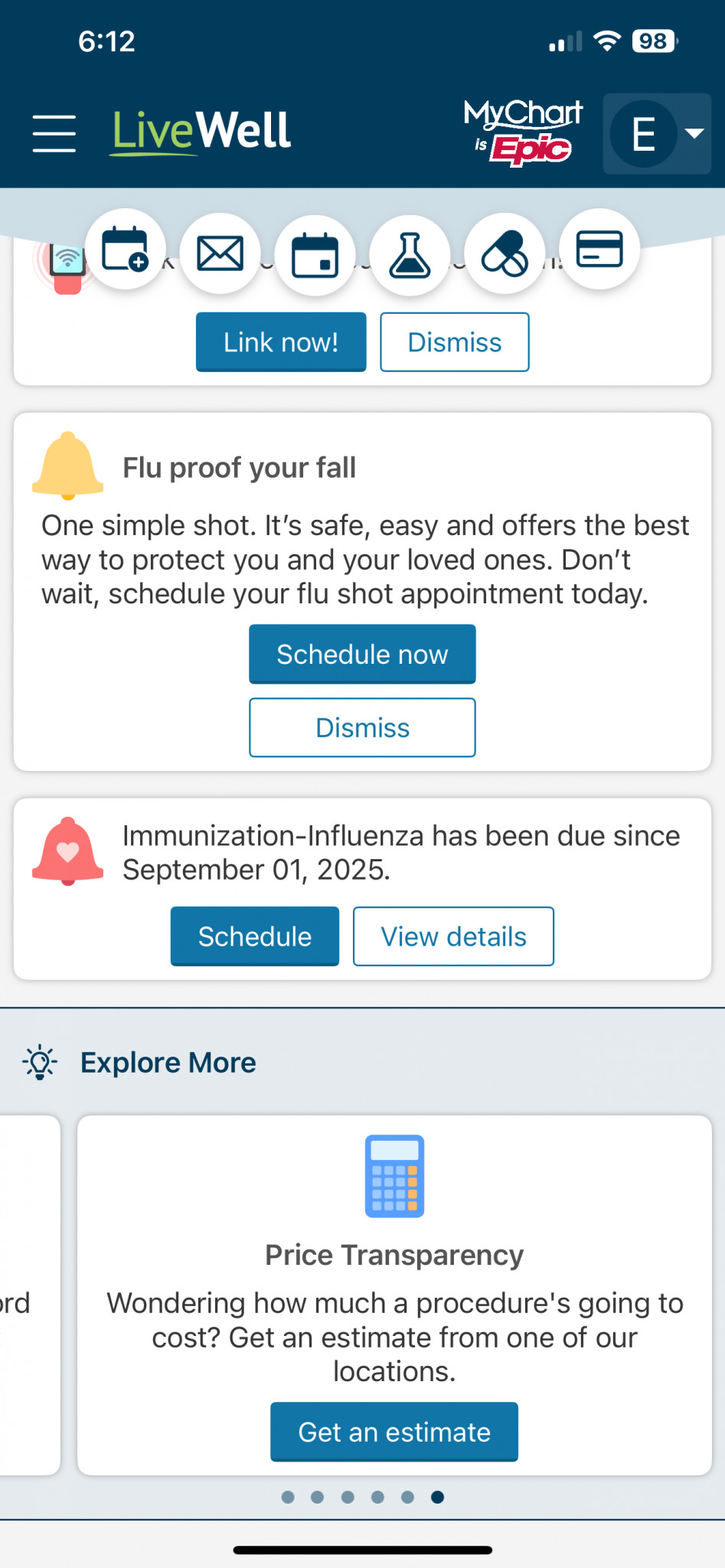Select the fifth carousel page dot
The image size is (725, 1568).
point(407,1497)
